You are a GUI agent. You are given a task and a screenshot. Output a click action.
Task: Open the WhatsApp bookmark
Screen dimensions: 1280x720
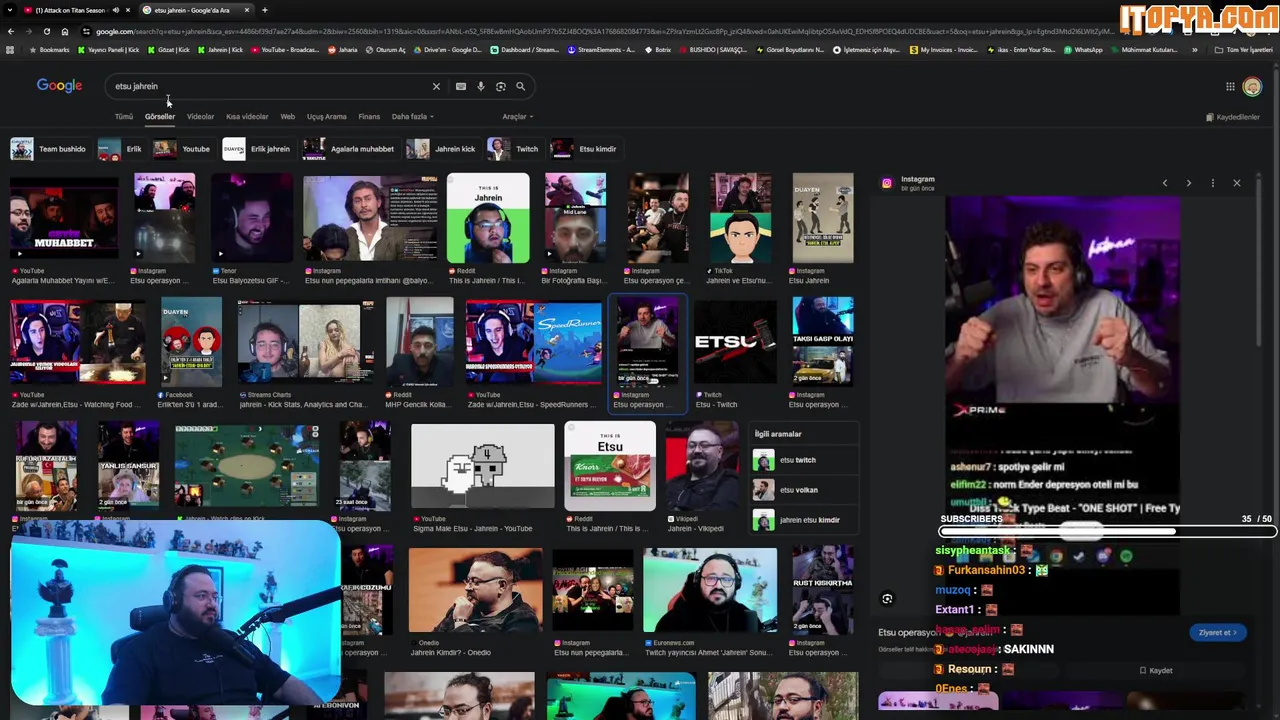(1083, 50)
